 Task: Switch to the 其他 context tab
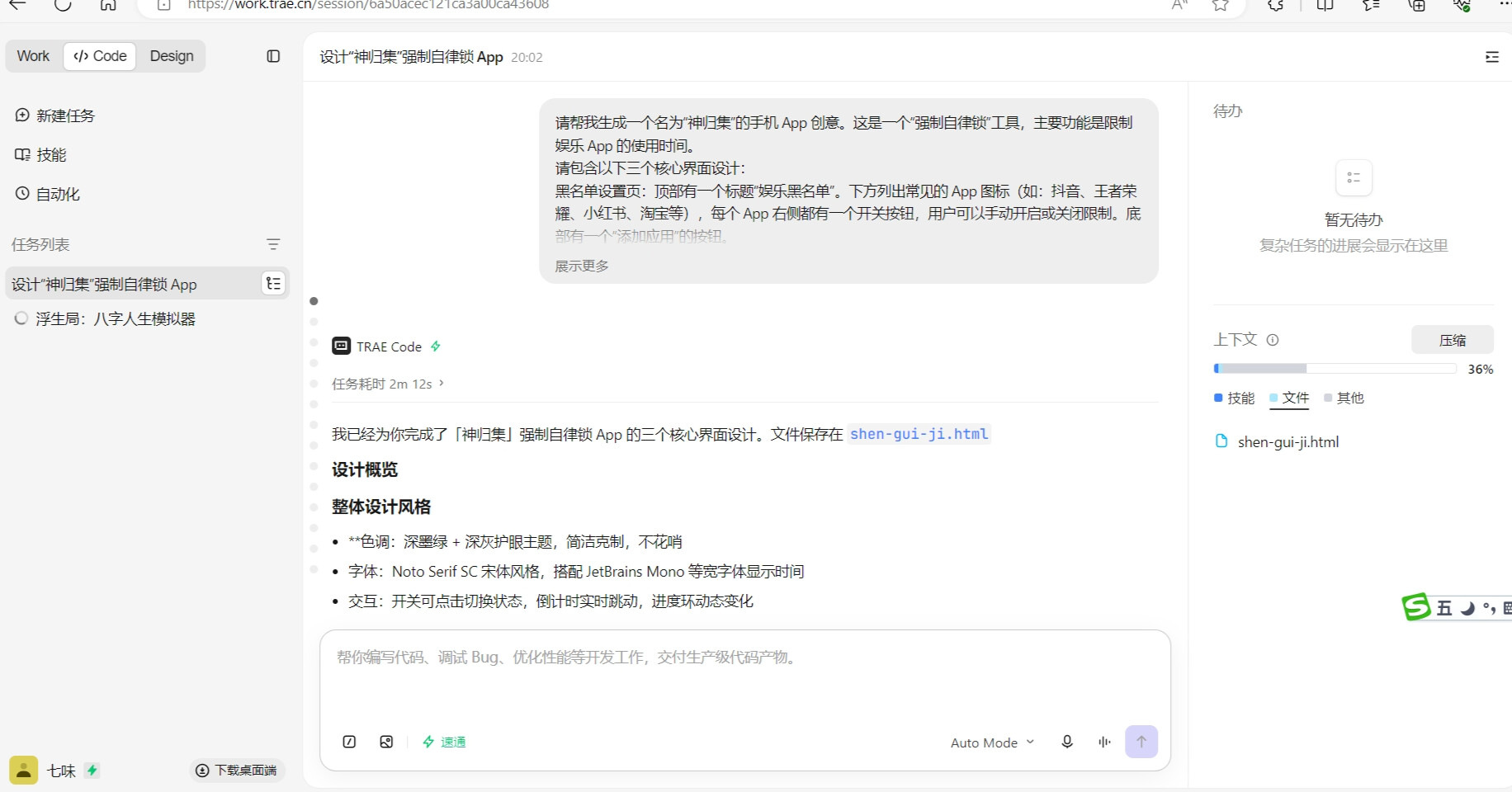click(x=1344, y=398)
